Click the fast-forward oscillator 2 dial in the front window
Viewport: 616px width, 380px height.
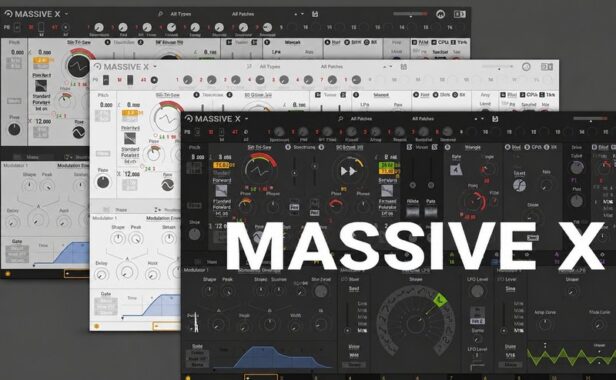point(348,171)
